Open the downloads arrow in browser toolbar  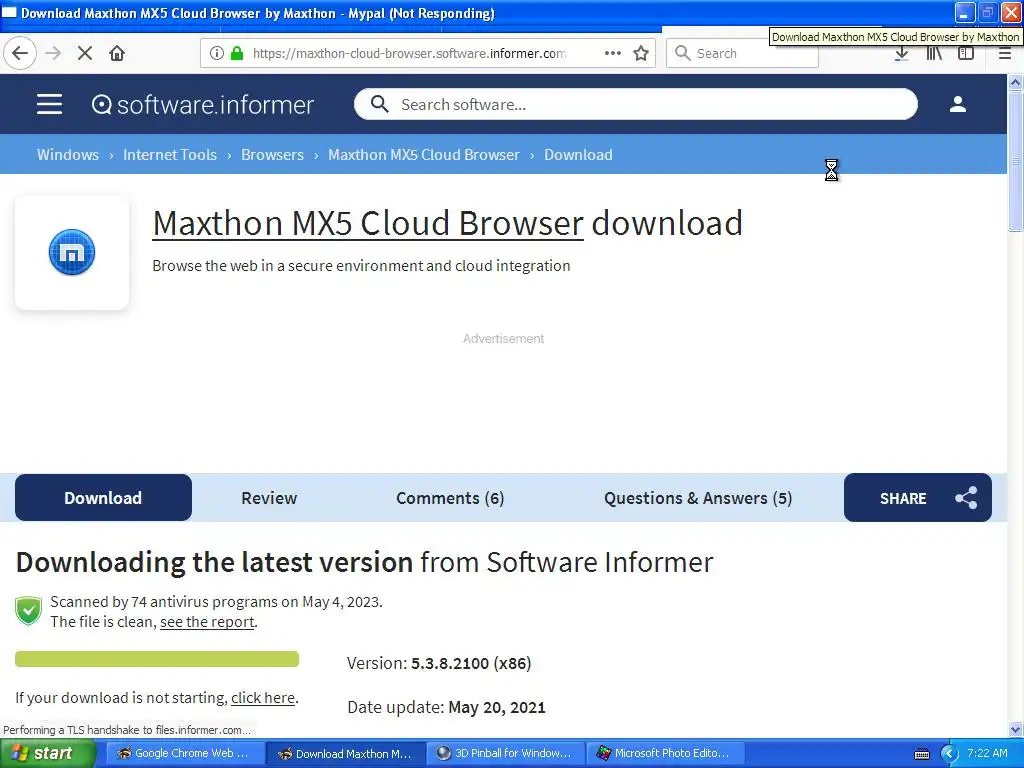coord(901,54)
